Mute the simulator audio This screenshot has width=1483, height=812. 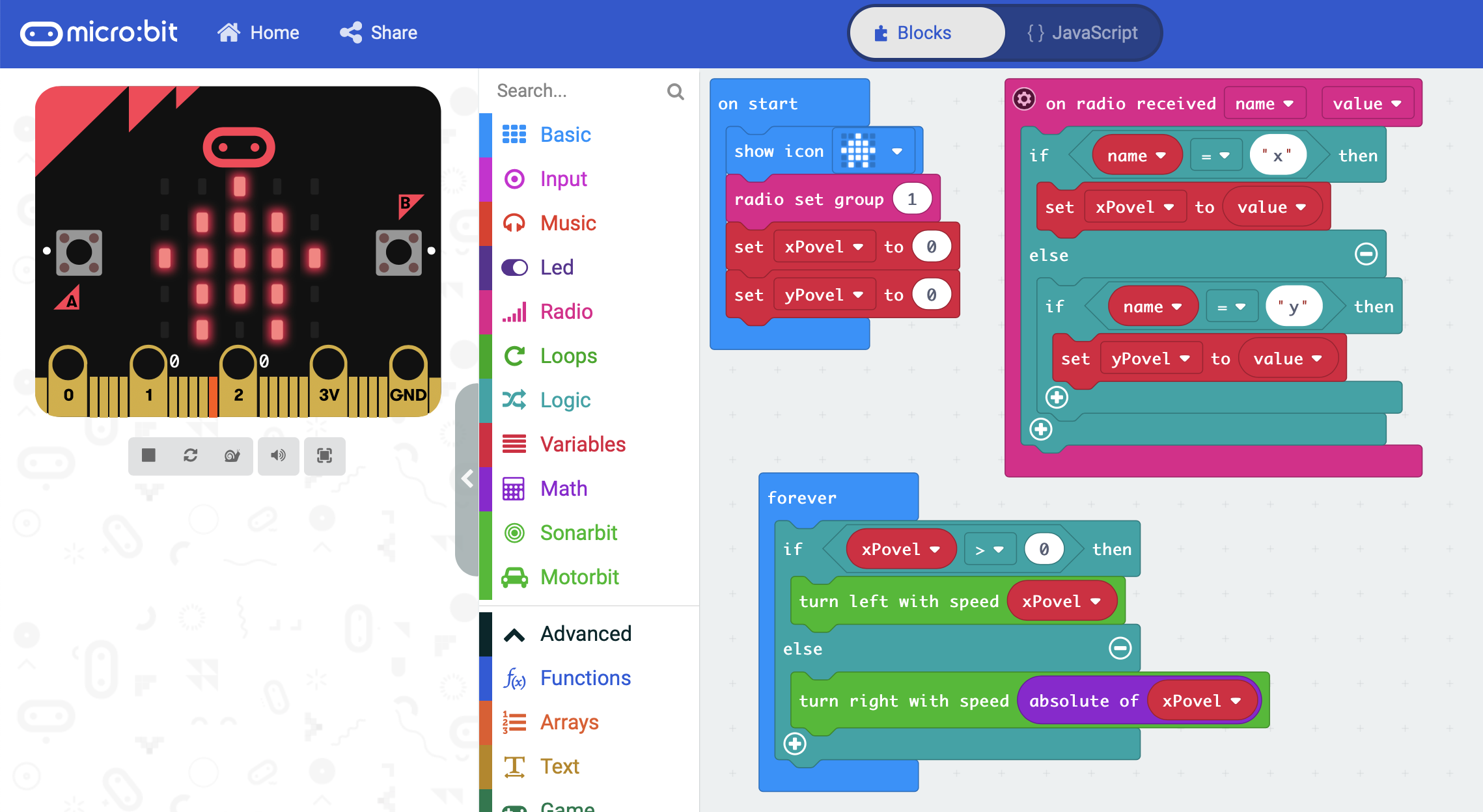coord(278,455)
